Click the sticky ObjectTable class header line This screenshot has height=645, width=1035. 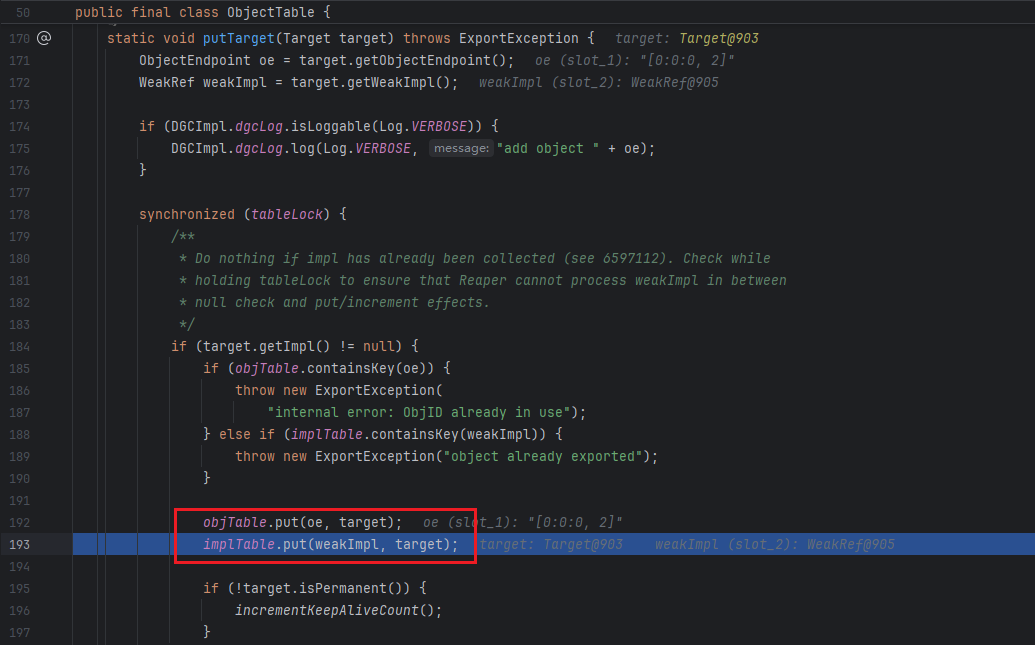[202, 13]
